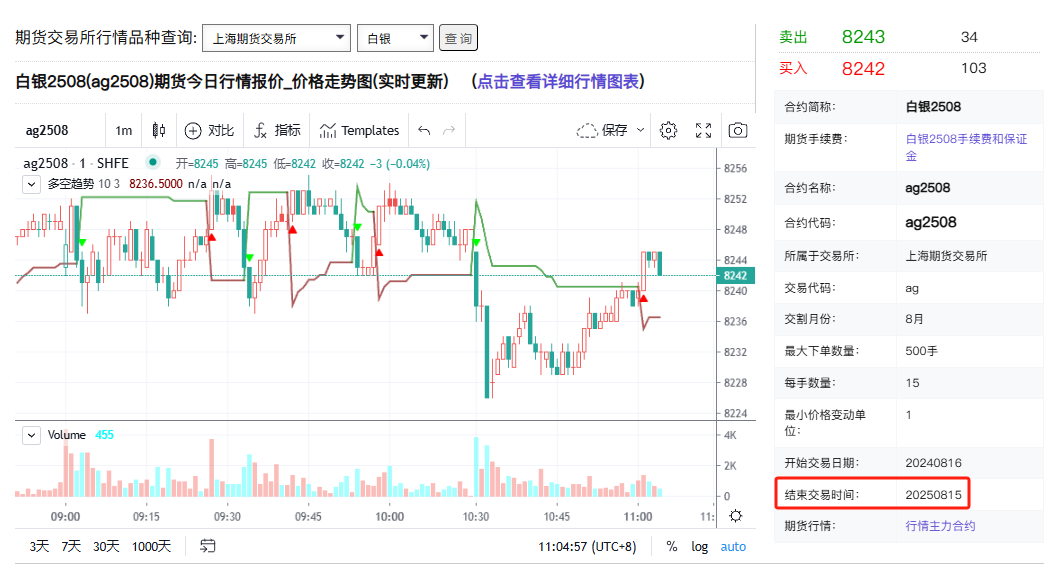This screenshot has height=569, width=1050.
Task: Click the 11:04:57 (UTC+8) timezone menu
Action: pos(587,547)
